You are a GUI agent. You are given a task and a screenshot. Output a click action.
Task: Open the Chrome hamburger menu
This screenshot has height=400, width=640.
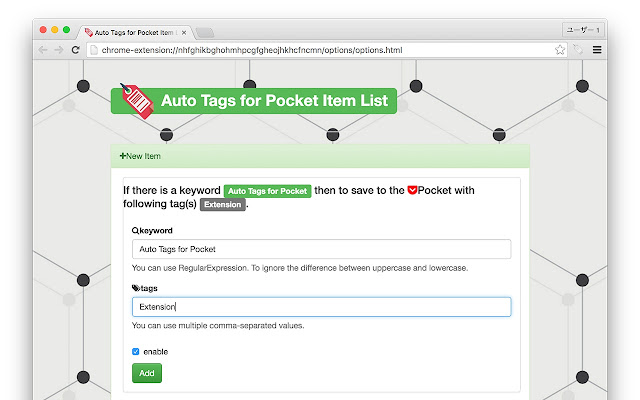[597, 50]
